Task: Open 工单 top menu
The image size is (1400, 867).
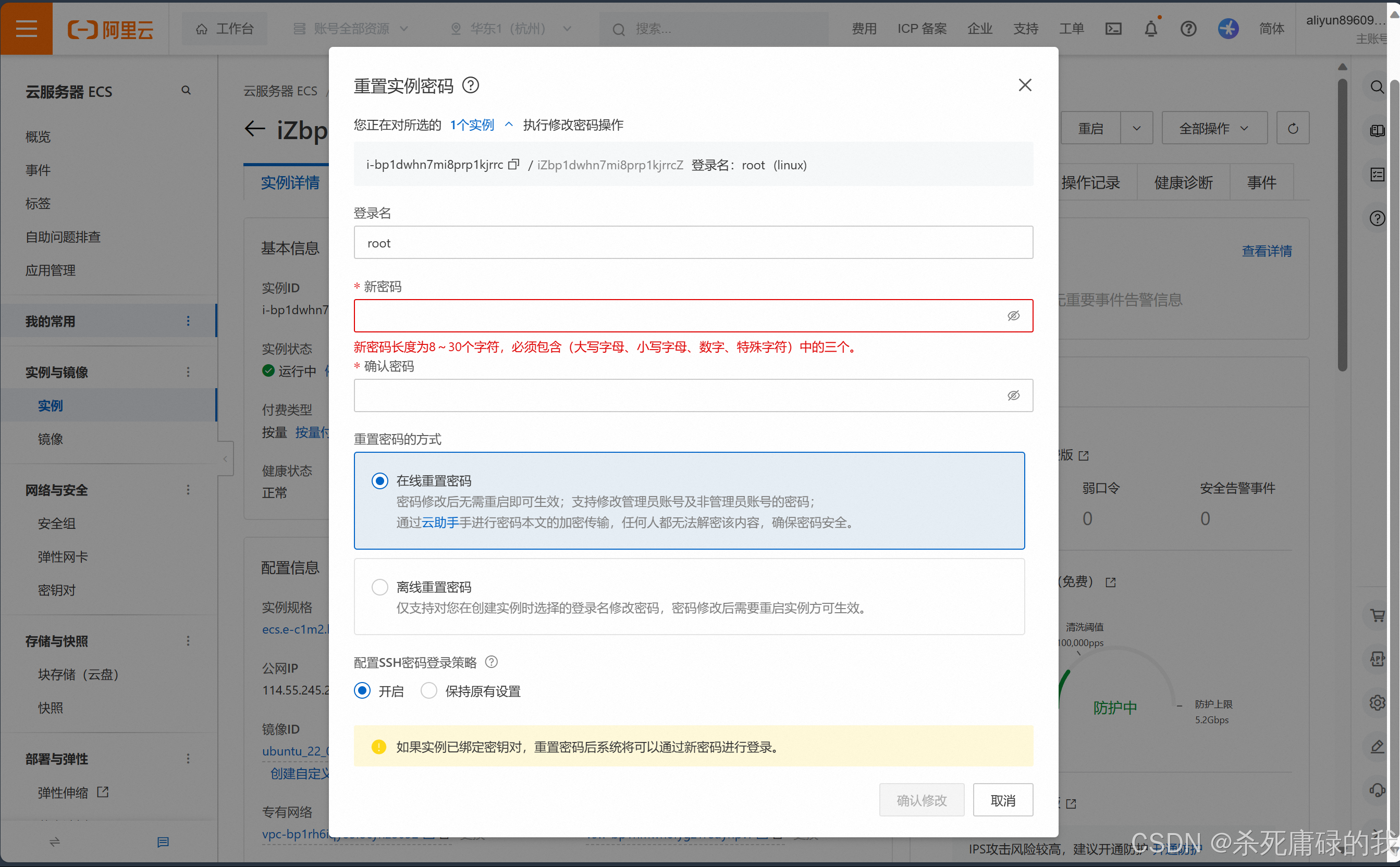Action: [x=1071, y=29]
